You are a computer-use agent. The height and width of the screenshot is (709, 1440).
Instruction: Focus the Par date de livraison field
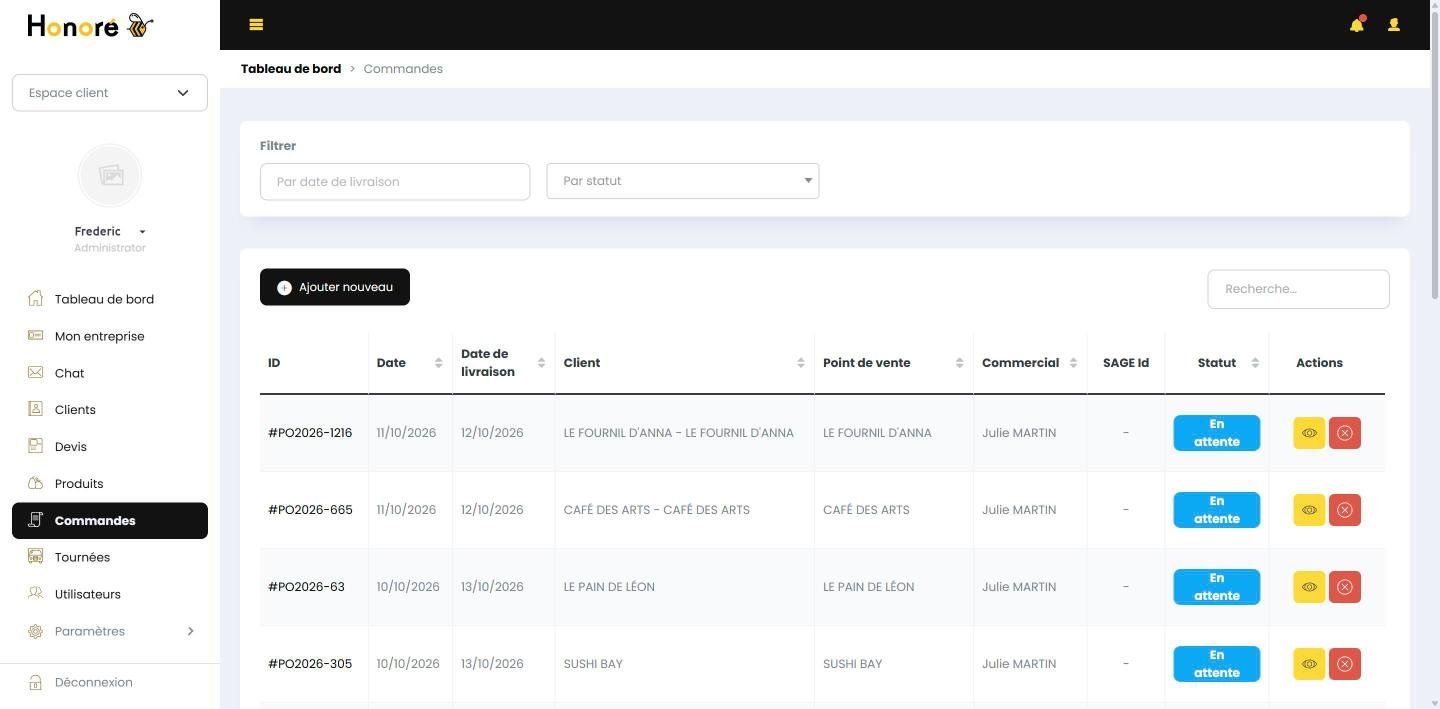click(395, 182)
